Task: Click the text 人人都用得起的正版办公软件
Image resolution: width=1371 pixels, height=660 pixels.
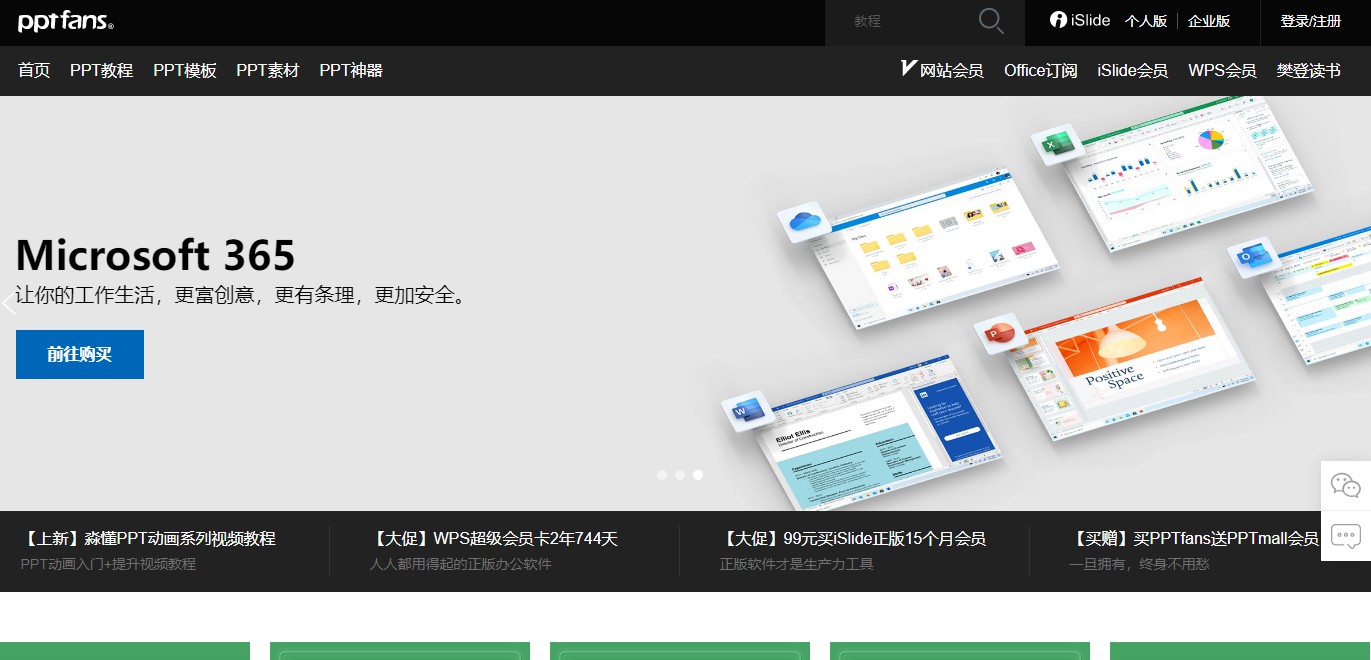Action: pyautogui.click(x=460, y=564)
